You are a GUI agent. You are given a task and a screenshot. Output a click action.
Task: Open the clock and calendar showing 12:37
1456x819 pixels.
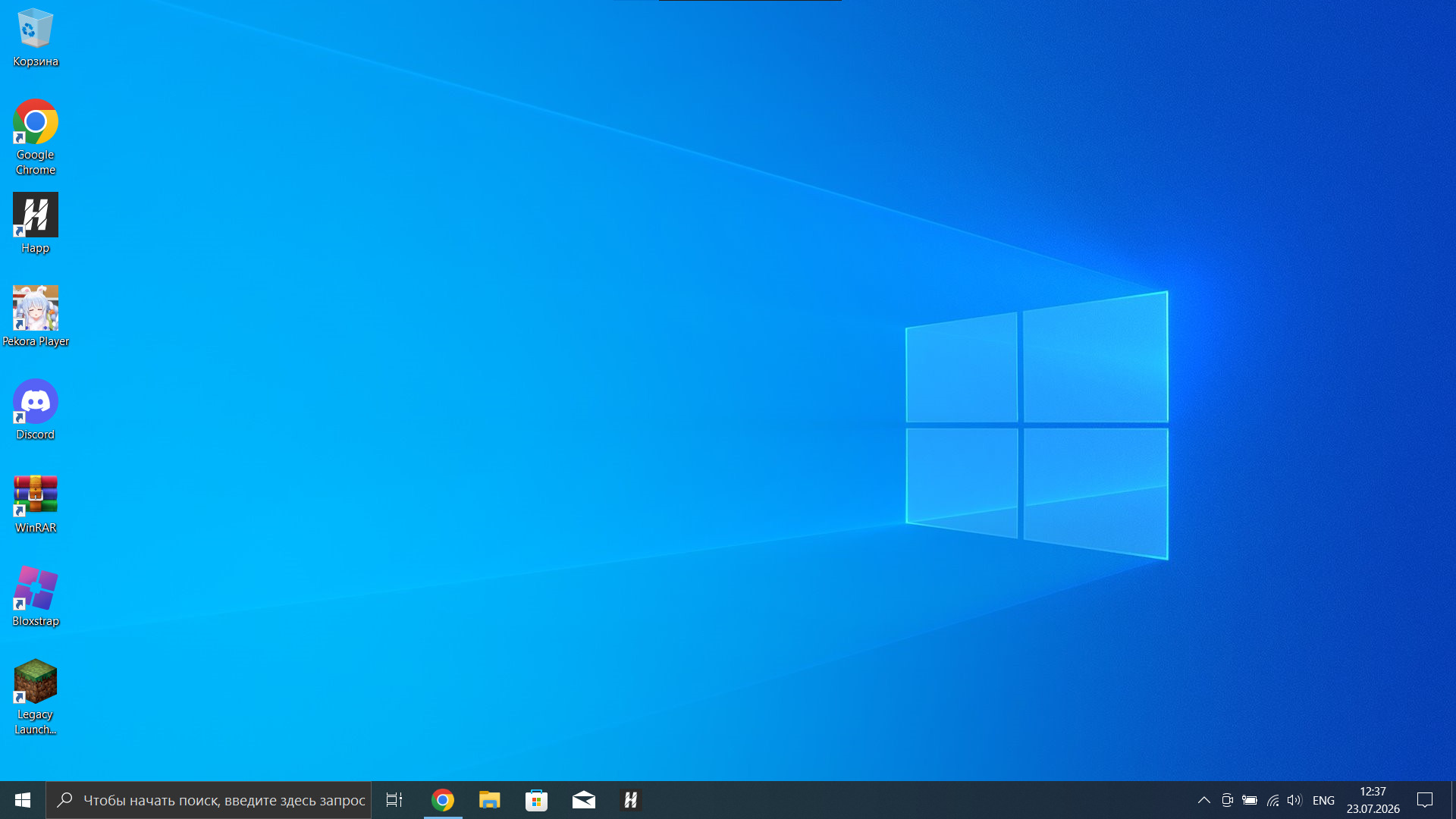(1373, 800)
